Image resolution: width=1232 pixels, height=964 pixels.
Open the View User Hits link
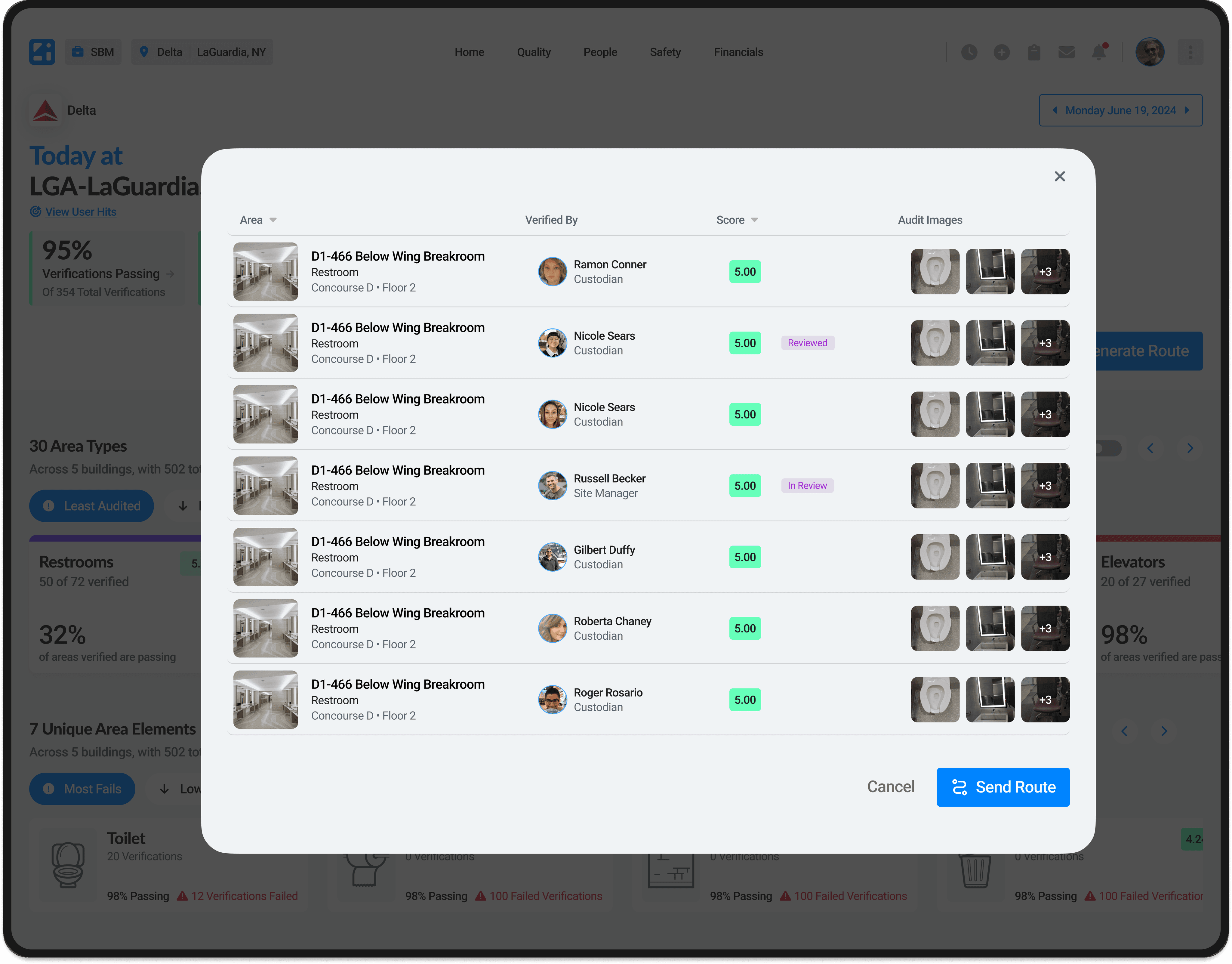pos(81,212)
